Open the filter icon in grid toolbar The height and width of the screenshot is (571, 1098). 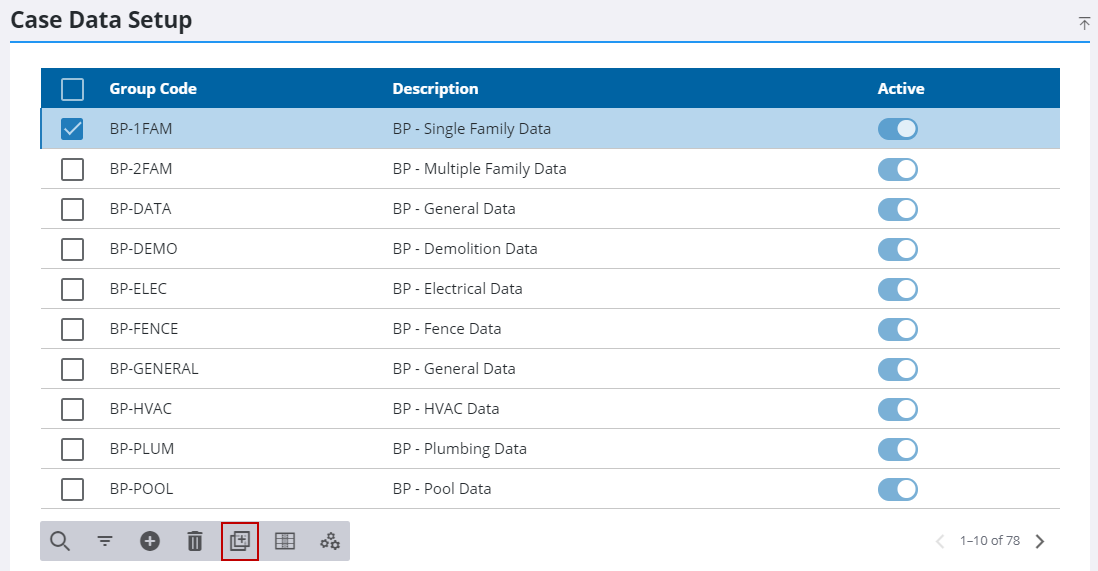point(105,541)
